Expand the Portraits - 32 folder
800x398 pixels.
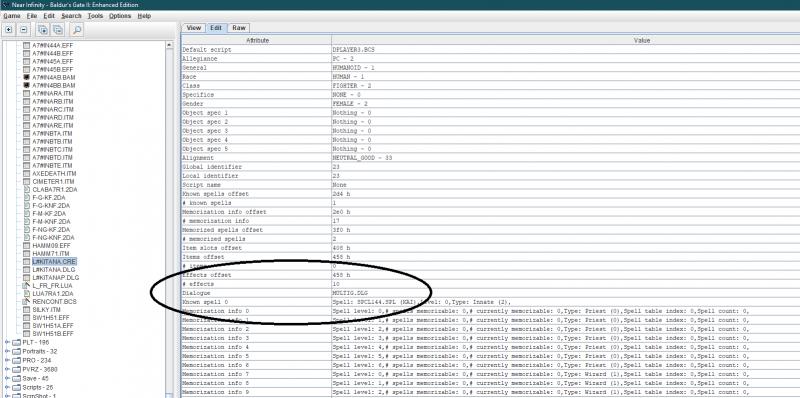pos(7,351)
